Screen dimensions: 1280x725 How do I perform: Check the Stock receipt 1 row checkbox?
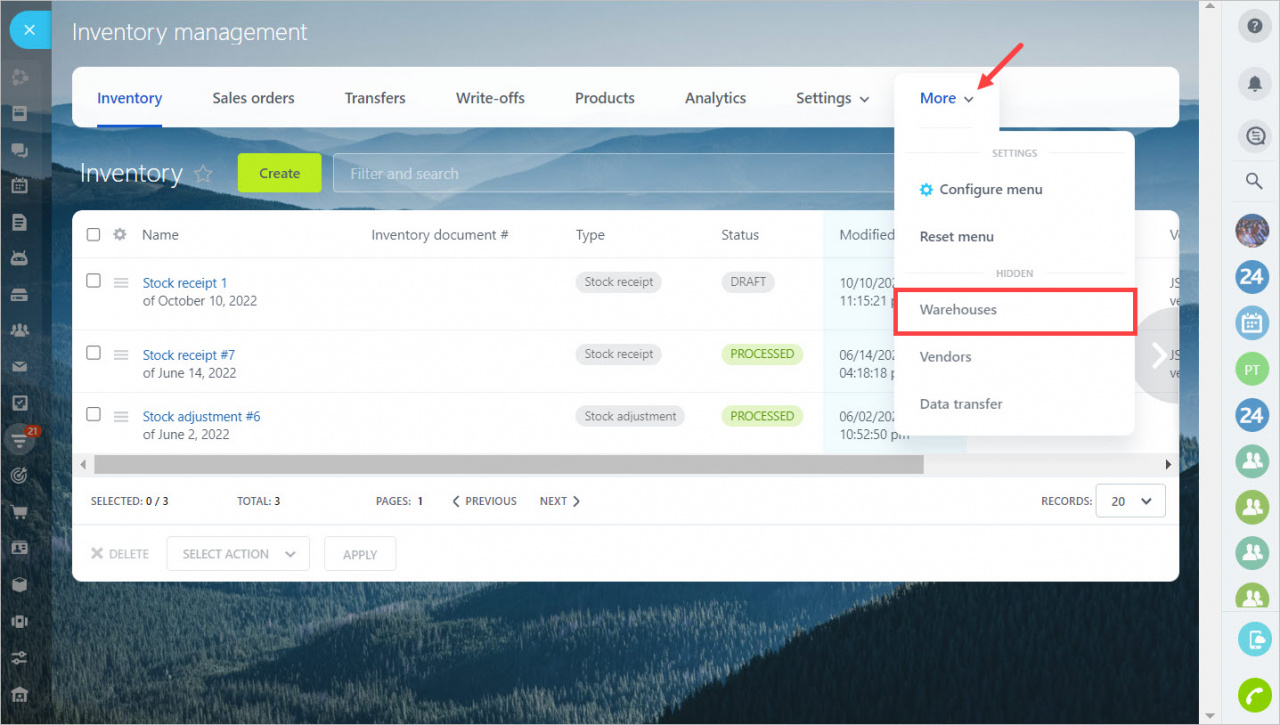pyautogui.click(x=93, y=281)
